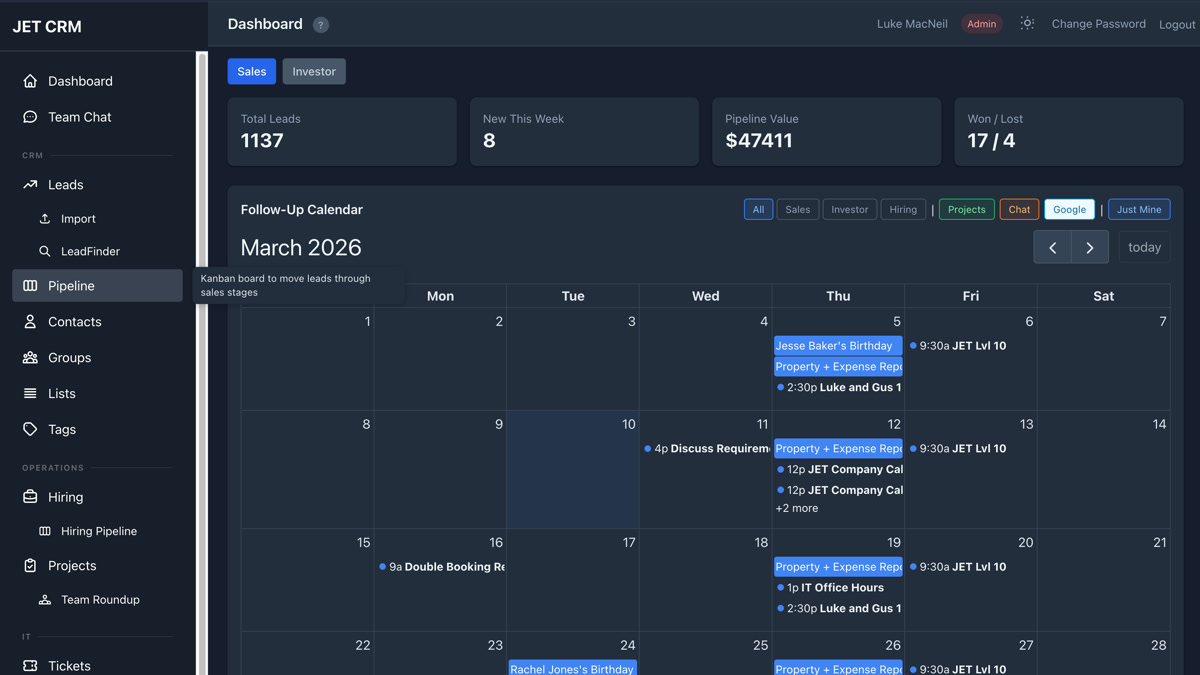1200x675 pixels.
Task: Toggle the Google calendar filter
Action: click(x=1069, y=209)
